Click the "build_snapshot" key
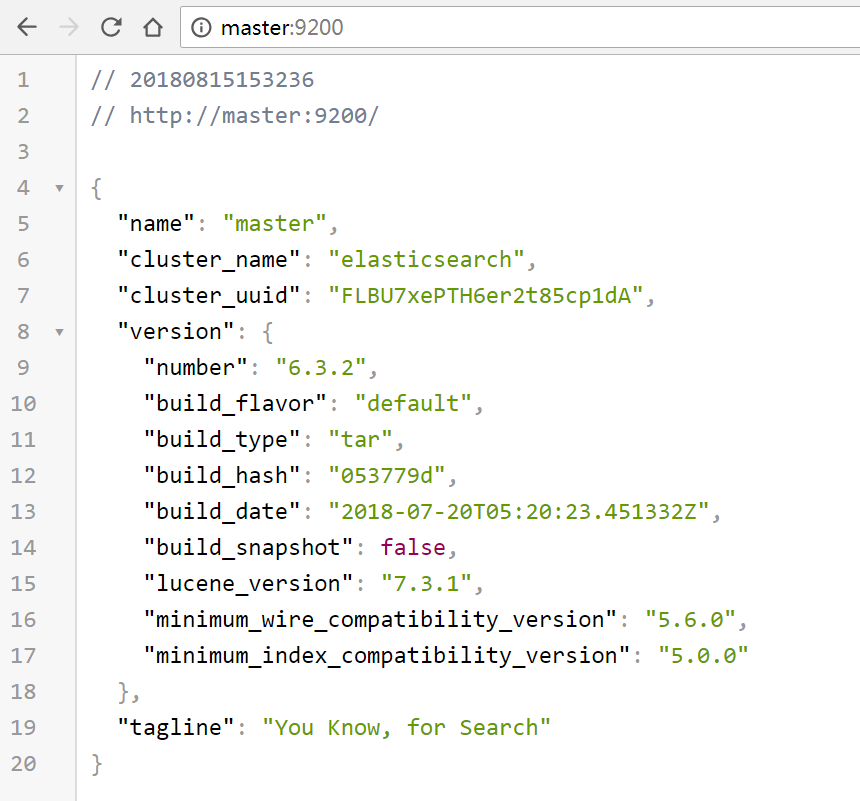Viewport: 860px width, 801px height. 248,548
